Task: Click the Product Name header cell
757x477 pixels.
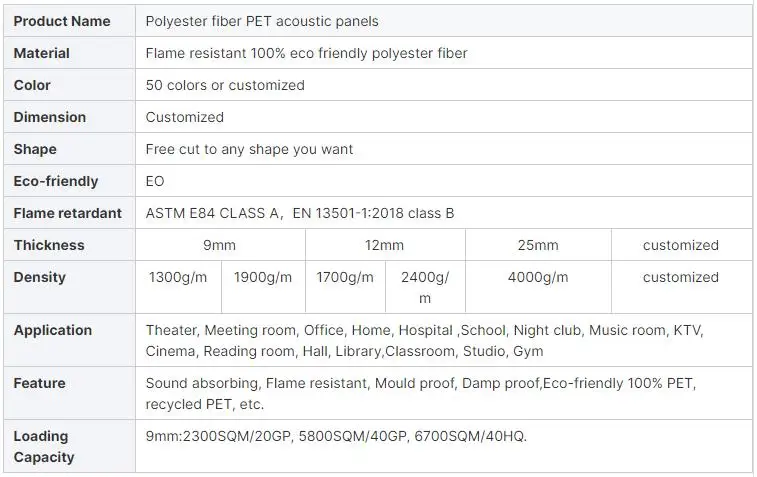Action: tap(62, 21)
